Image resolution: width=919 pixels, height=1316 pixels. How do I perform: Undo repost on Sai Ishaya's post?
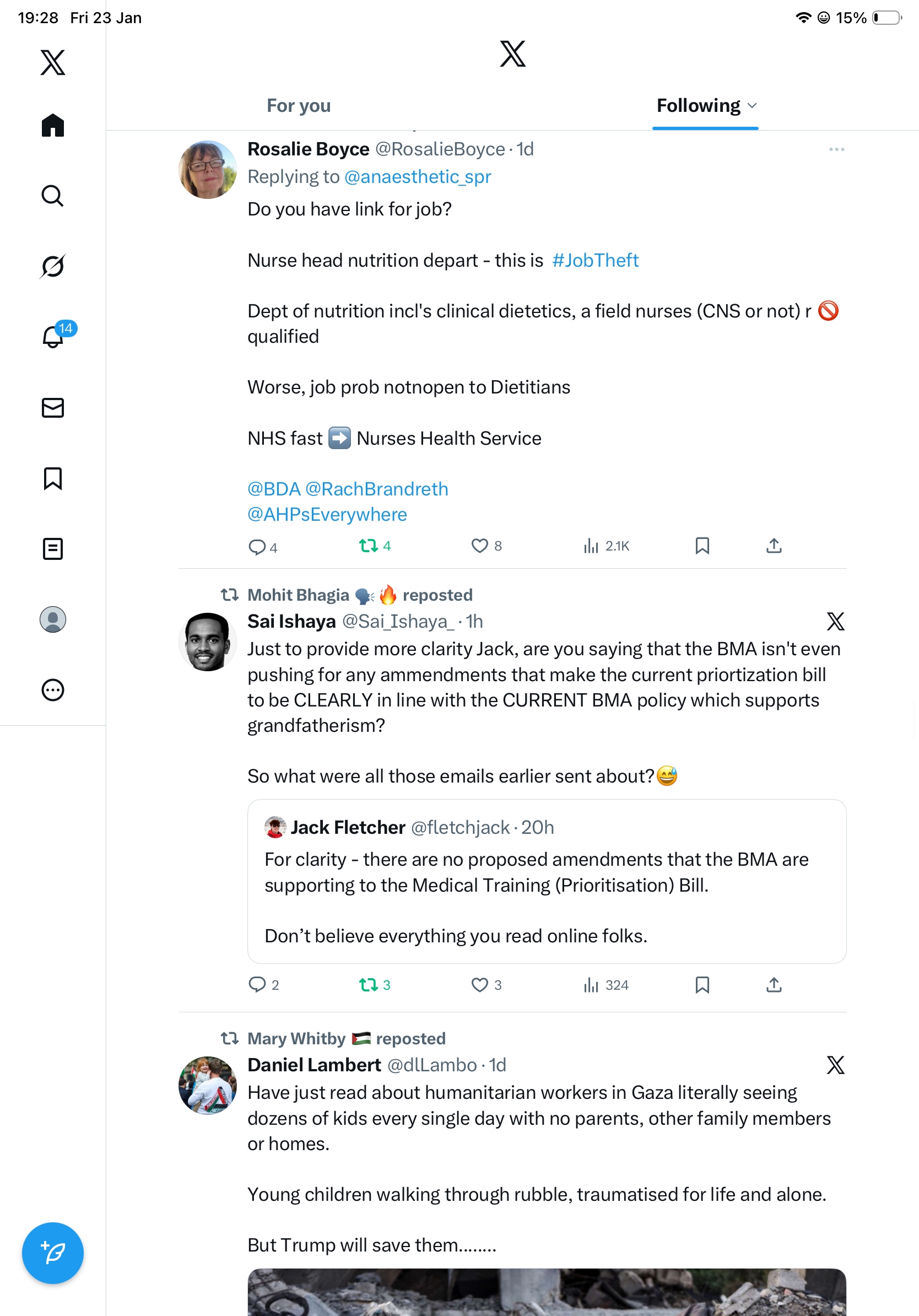pos(368,985)
